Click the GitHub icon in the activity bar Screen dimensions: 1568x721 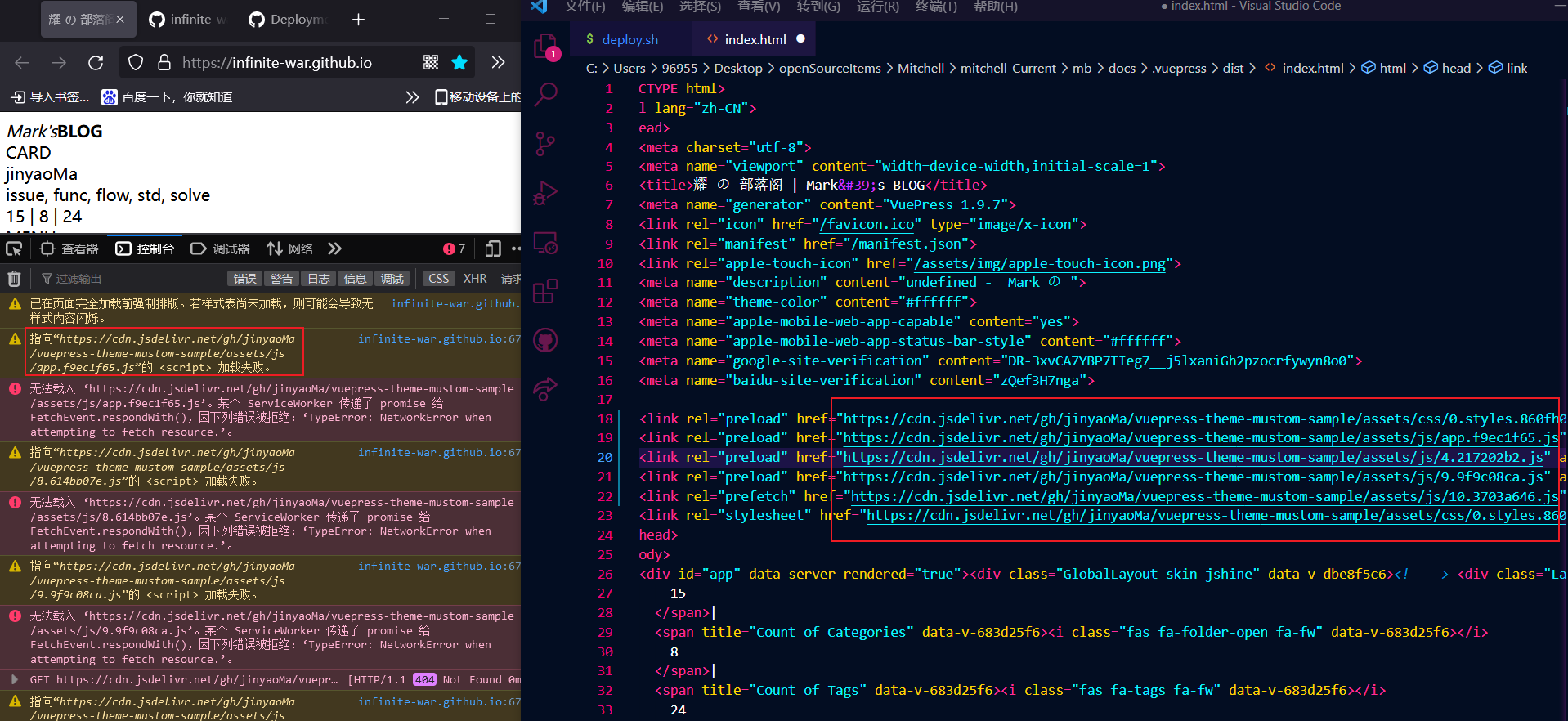pos(545,340)
